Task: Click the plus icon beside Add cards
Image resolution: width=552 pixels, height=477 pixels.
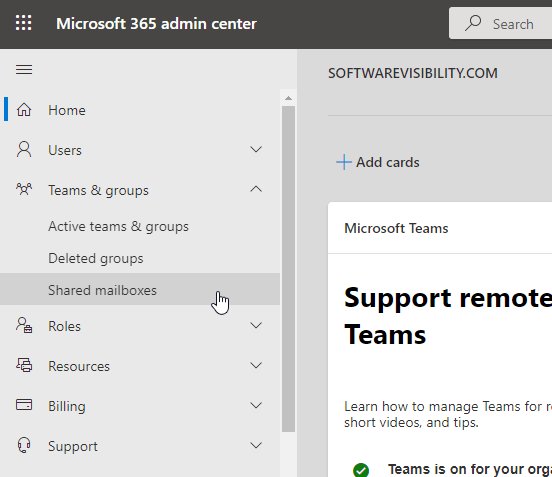Action: (x=344, y=162)
